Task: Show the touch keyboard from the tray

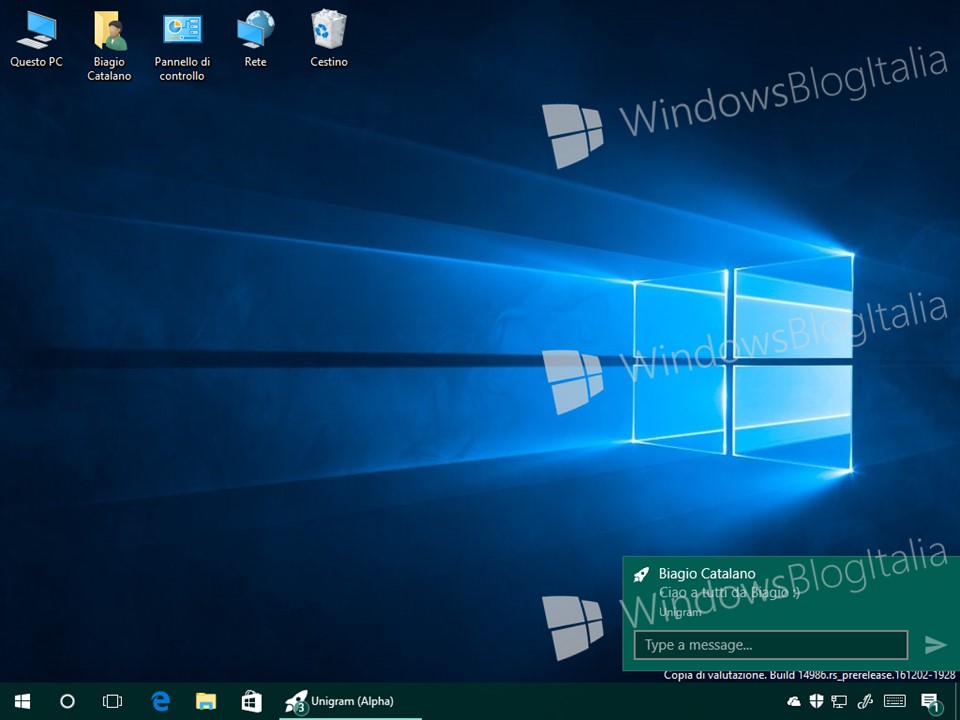Action: point(895,701)
